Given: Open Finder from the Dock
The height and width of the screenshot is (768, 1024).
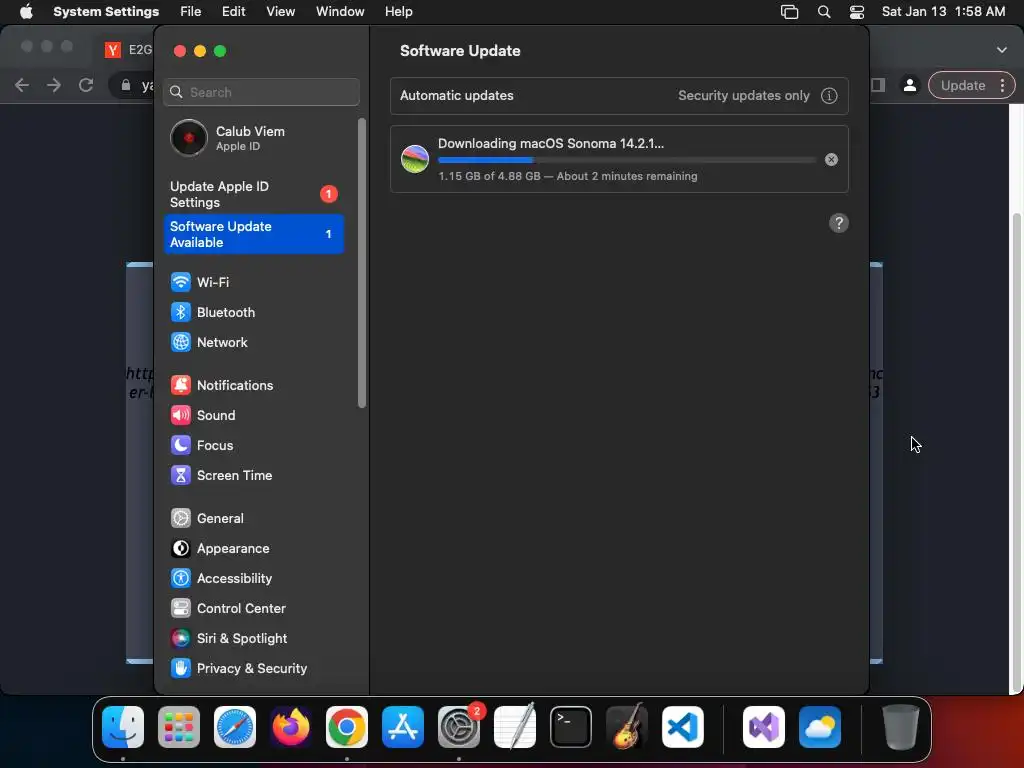Looking at the screenshot, I should pos(123,727).
